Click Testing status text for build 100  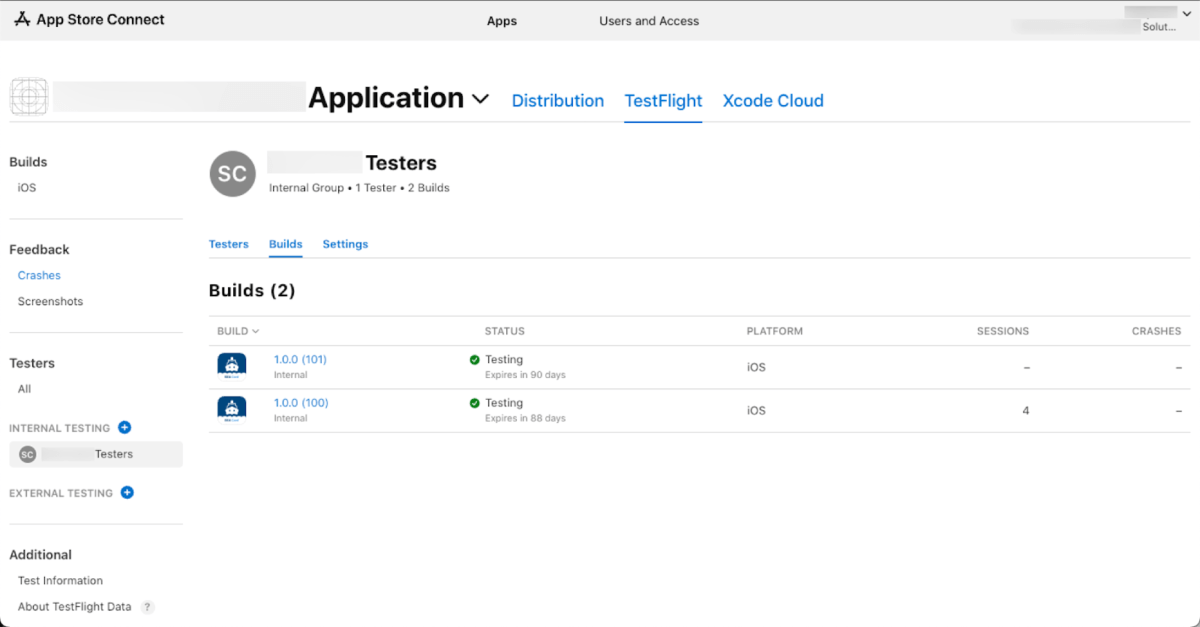click(x=504, y=403)
